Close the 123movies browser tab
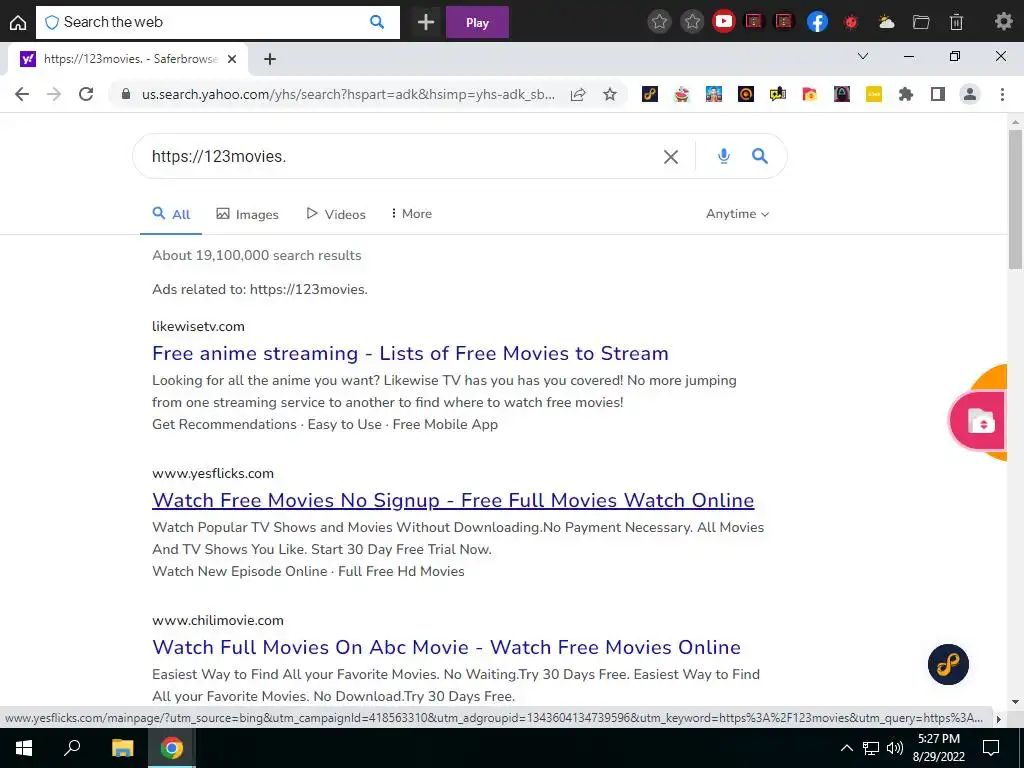Screen dimensions: 1024x768 click(232, 59)
